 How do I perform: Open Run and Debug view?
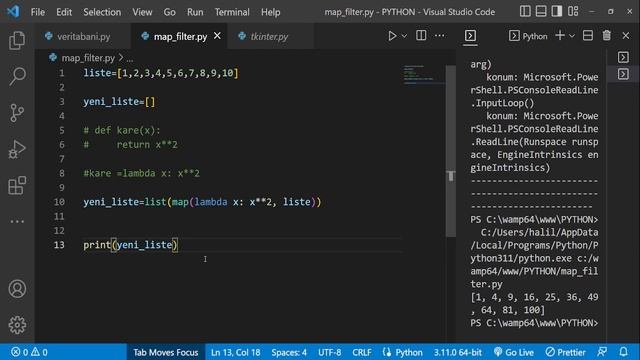pos(17,149)
